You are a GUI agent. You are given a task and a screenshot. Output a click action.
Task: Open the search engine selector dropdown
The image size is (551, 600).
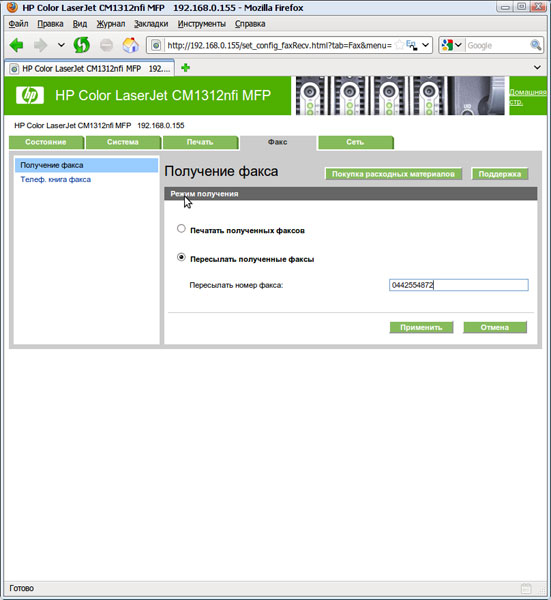click(453, 45)
